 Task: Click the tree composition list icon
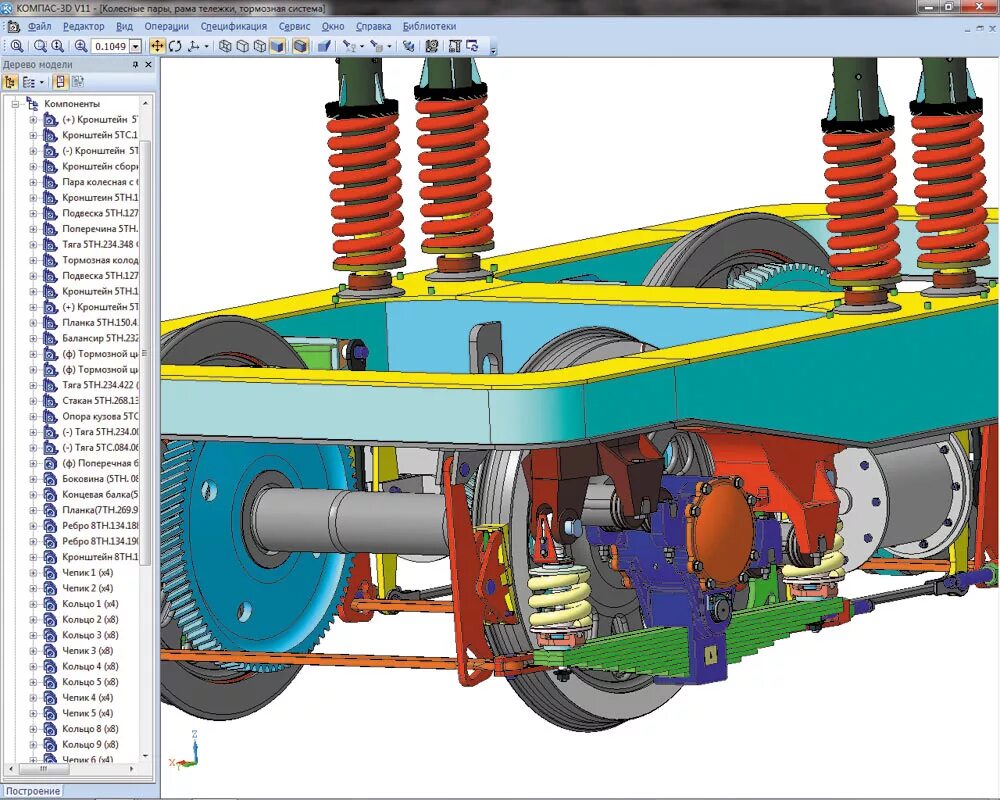[x=29, y=82]
